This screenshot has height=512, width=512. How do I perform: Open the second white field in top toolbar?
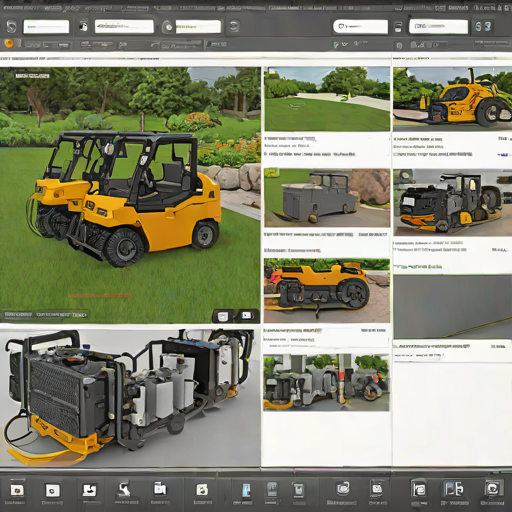pyautogui.click(x=124, y=26)
